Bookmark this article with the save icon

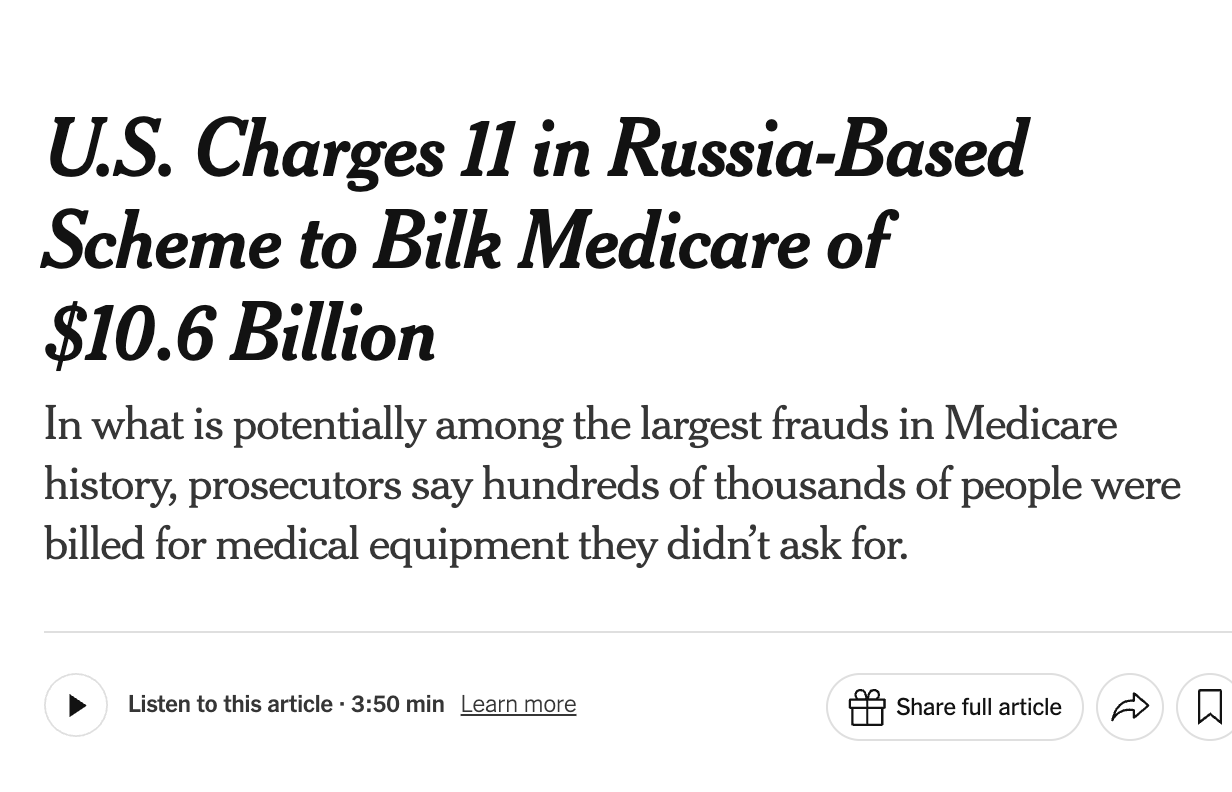(x=1209, y=707)
